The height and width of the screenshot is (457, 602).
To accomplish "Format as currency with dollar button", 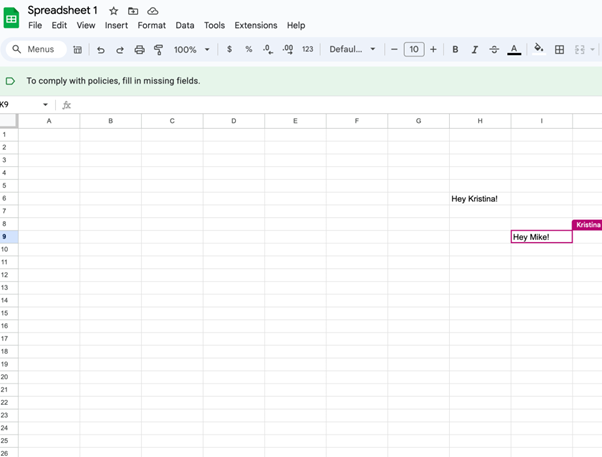I will pyautogui.click(x=229, y=49).
